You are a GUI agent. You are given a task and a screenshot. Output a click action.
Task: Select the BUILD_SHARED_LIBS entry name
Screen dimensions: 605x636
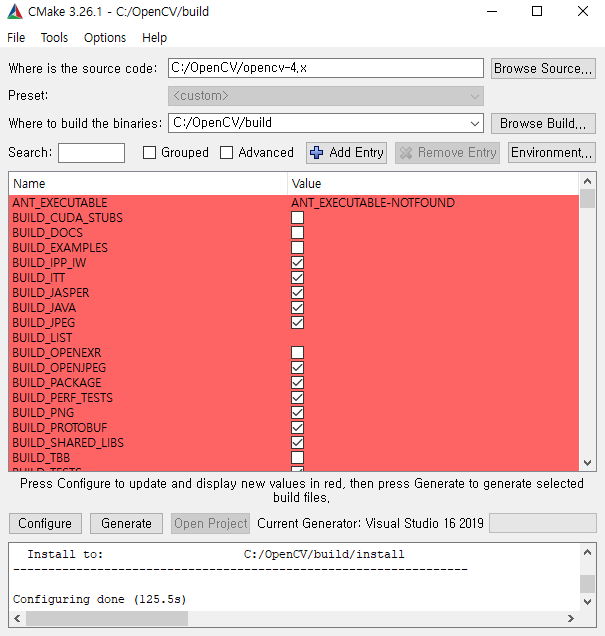[x=68, y=443]
